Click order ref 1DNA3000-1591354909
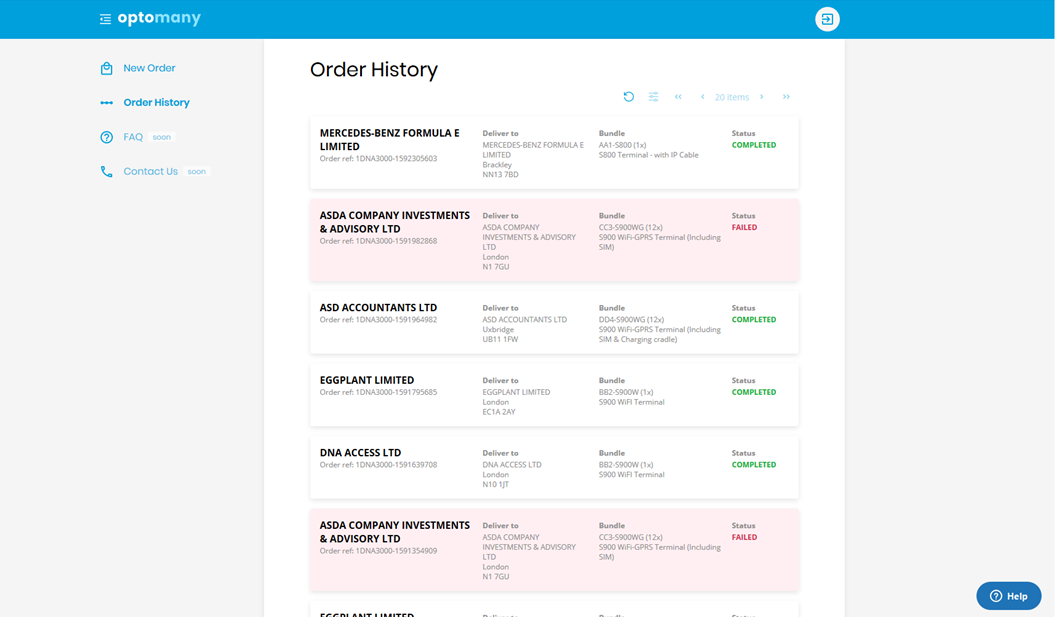 click(378, 551)
